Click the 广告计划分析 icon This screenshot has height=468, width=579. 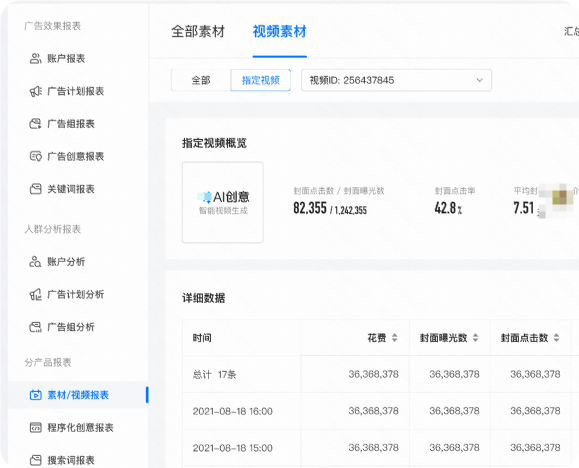(35, 294)
